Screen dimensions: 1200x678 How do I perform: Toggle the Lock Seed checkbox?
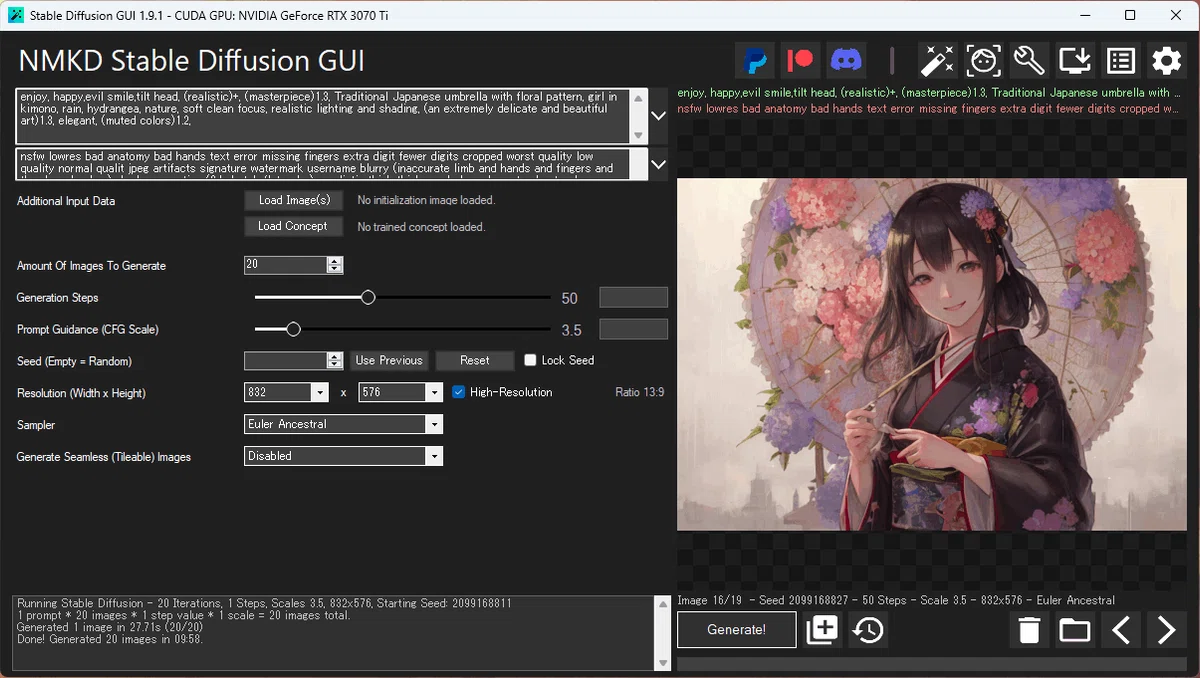click(x=530, y=360)
